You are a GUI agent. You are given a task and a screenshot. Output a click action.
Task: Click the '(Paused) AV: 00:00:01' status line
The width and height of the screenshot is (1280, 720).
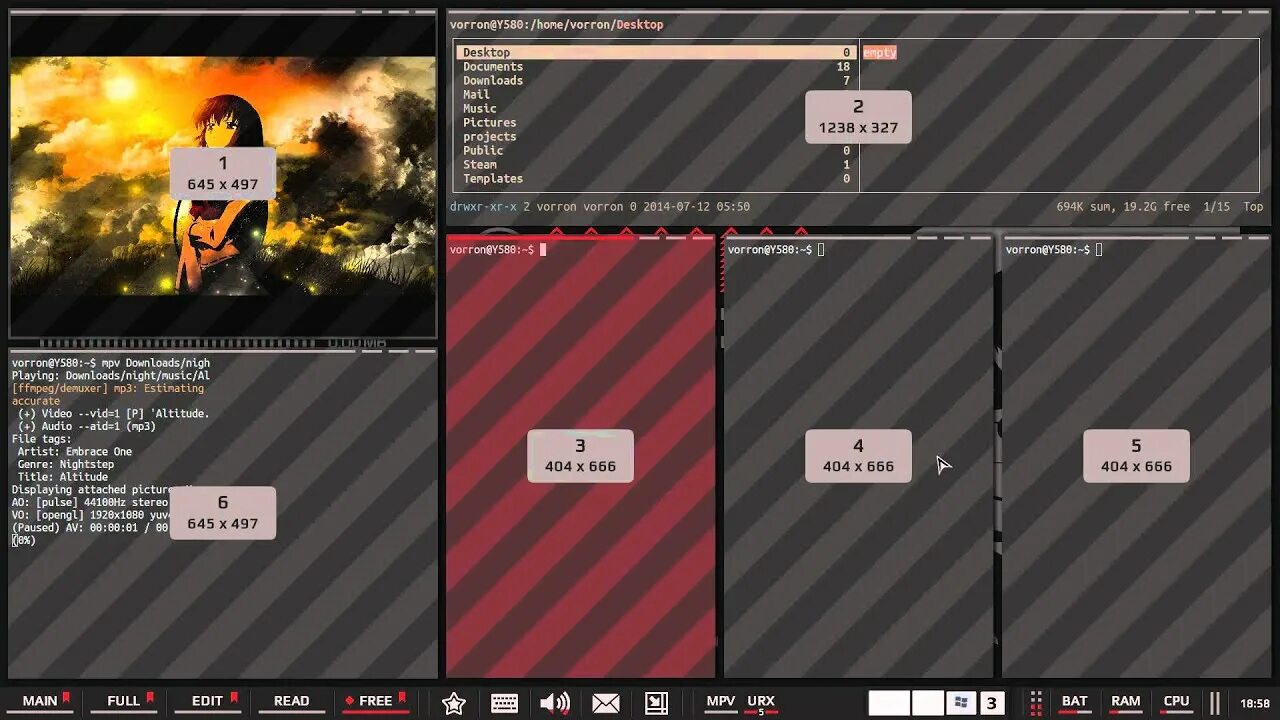tap(90, 527)
